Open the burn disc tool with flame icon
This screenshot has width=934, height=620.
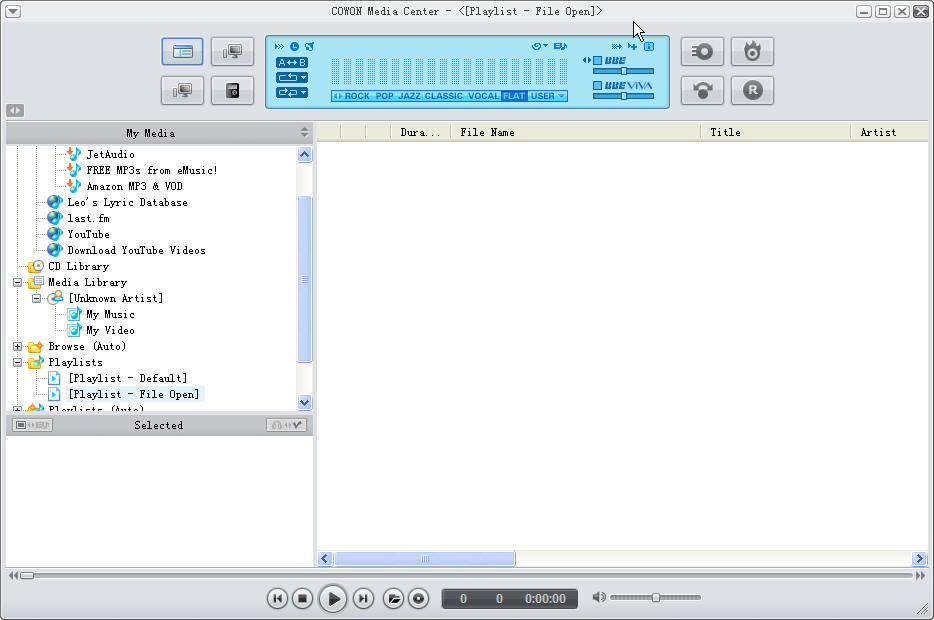click(752, 52)
